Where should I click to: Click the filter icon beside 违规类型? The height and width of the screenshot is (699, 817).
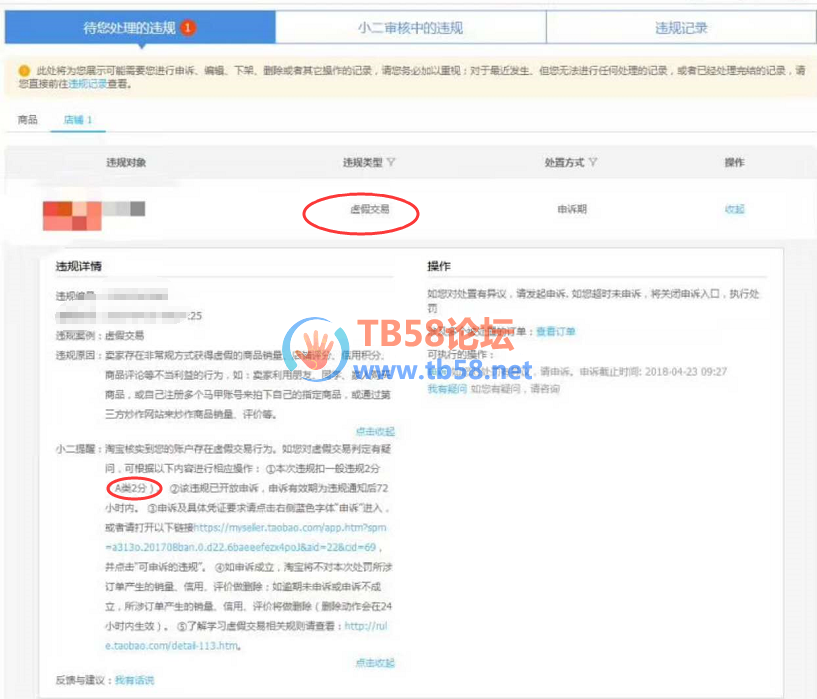tap(391, 163)
